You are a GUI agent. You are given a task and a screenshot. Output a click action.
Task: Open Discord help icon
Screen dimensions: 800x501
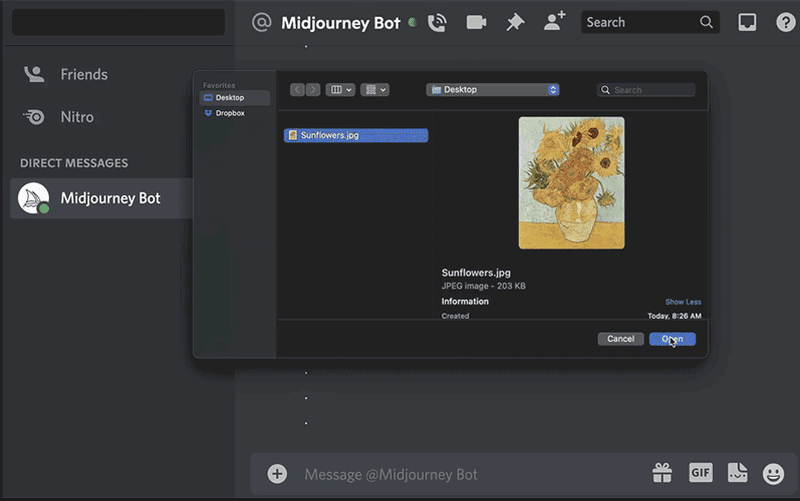(x=785, y=22)
